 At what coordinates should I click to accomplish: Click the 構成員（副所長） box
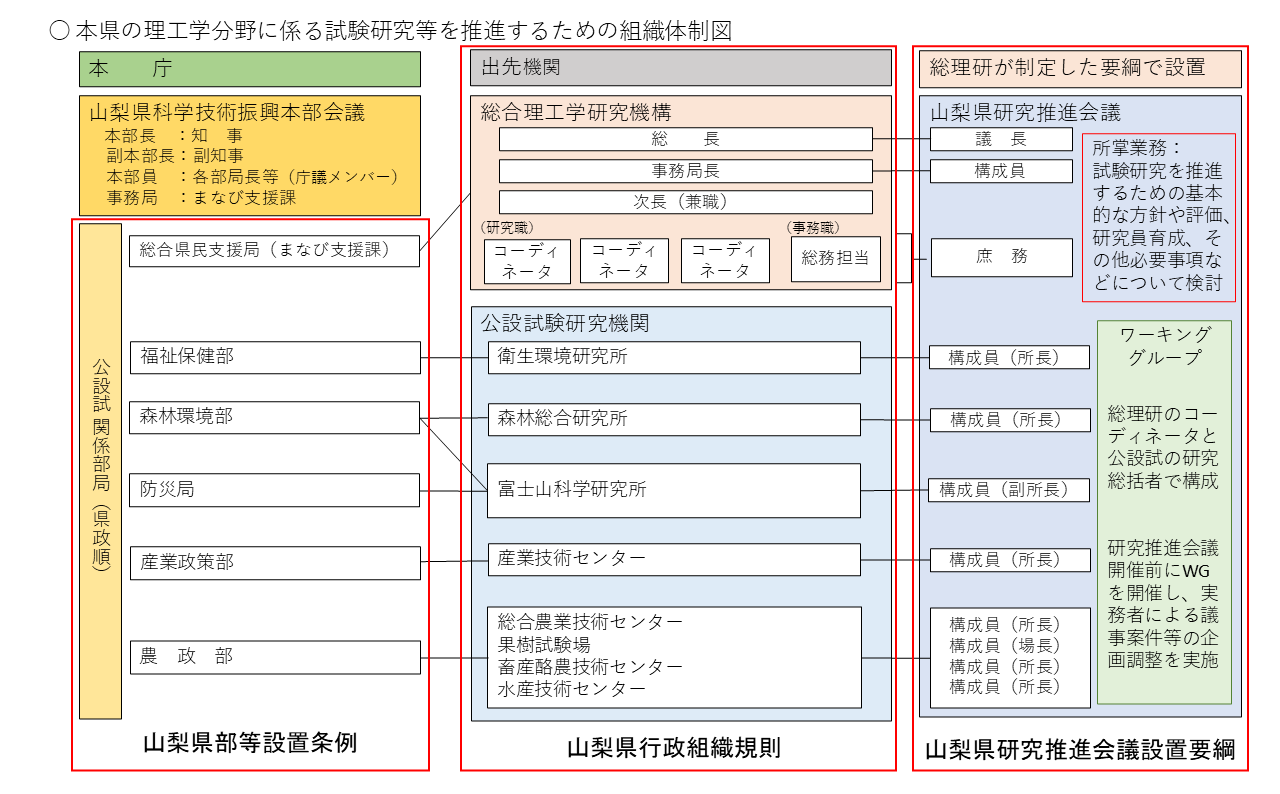tap(1009, 490)
